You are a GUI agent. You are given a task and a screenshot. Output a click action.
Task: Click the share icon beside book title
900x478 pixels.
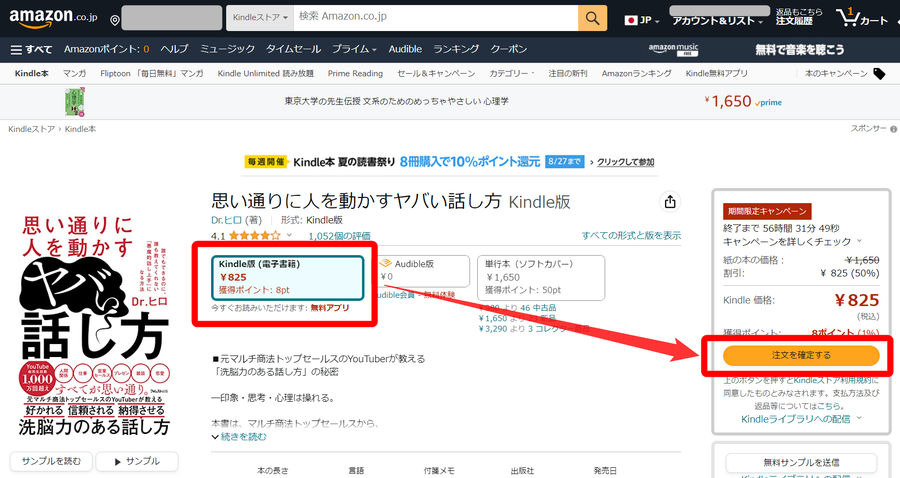pyautogui.click(x=670, y=202)
